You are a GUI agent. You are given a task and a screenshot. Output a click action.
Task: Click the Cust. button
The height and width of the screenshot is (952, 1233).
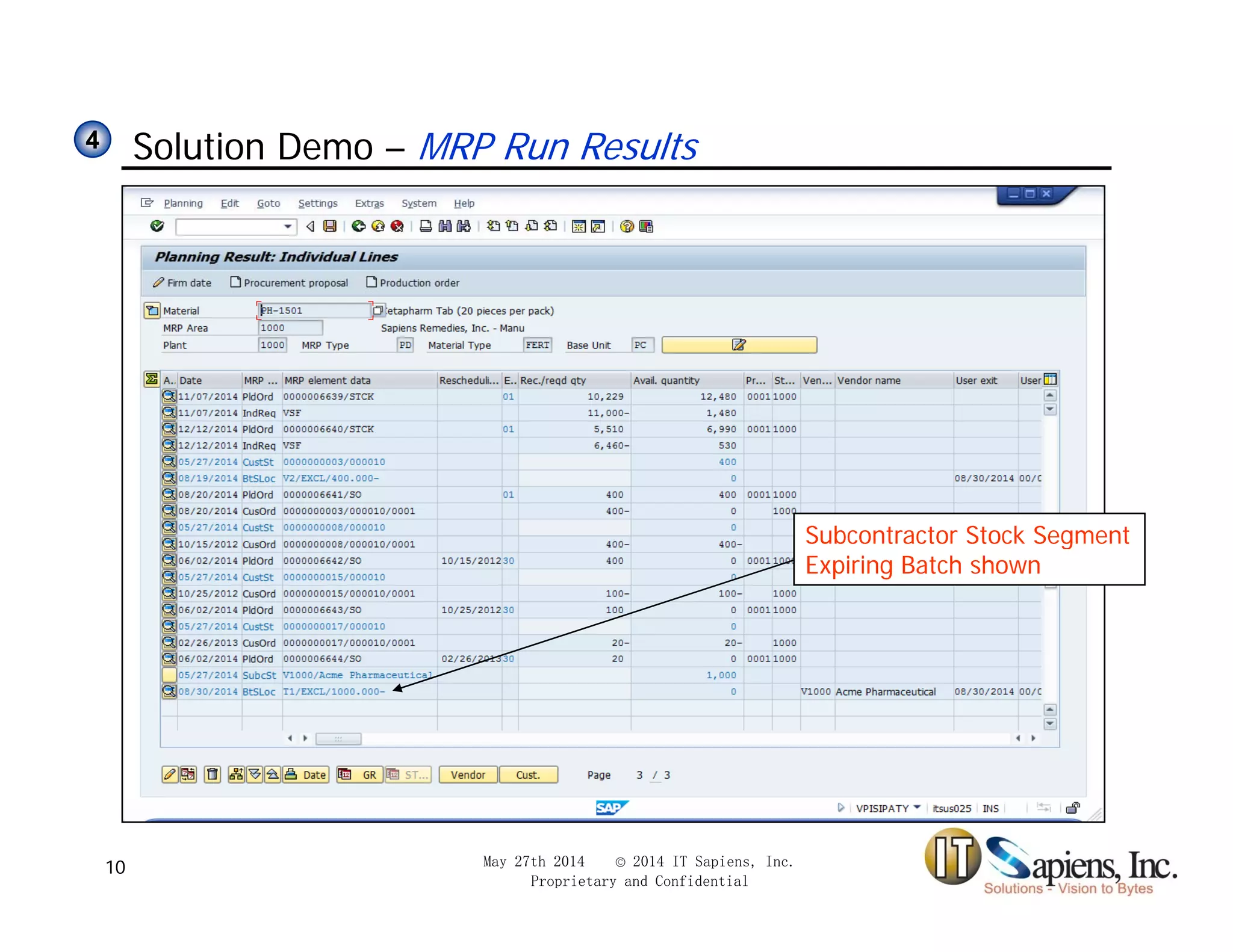529,774
